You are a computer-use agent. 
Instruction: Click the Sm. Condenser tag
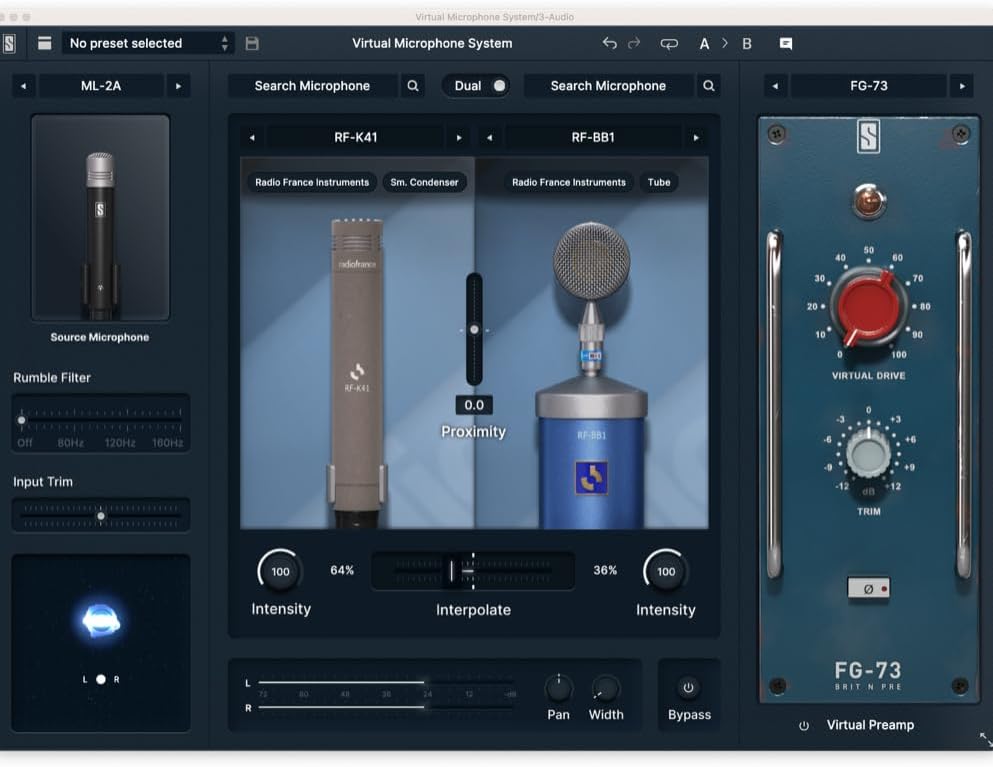click(424, 182)
